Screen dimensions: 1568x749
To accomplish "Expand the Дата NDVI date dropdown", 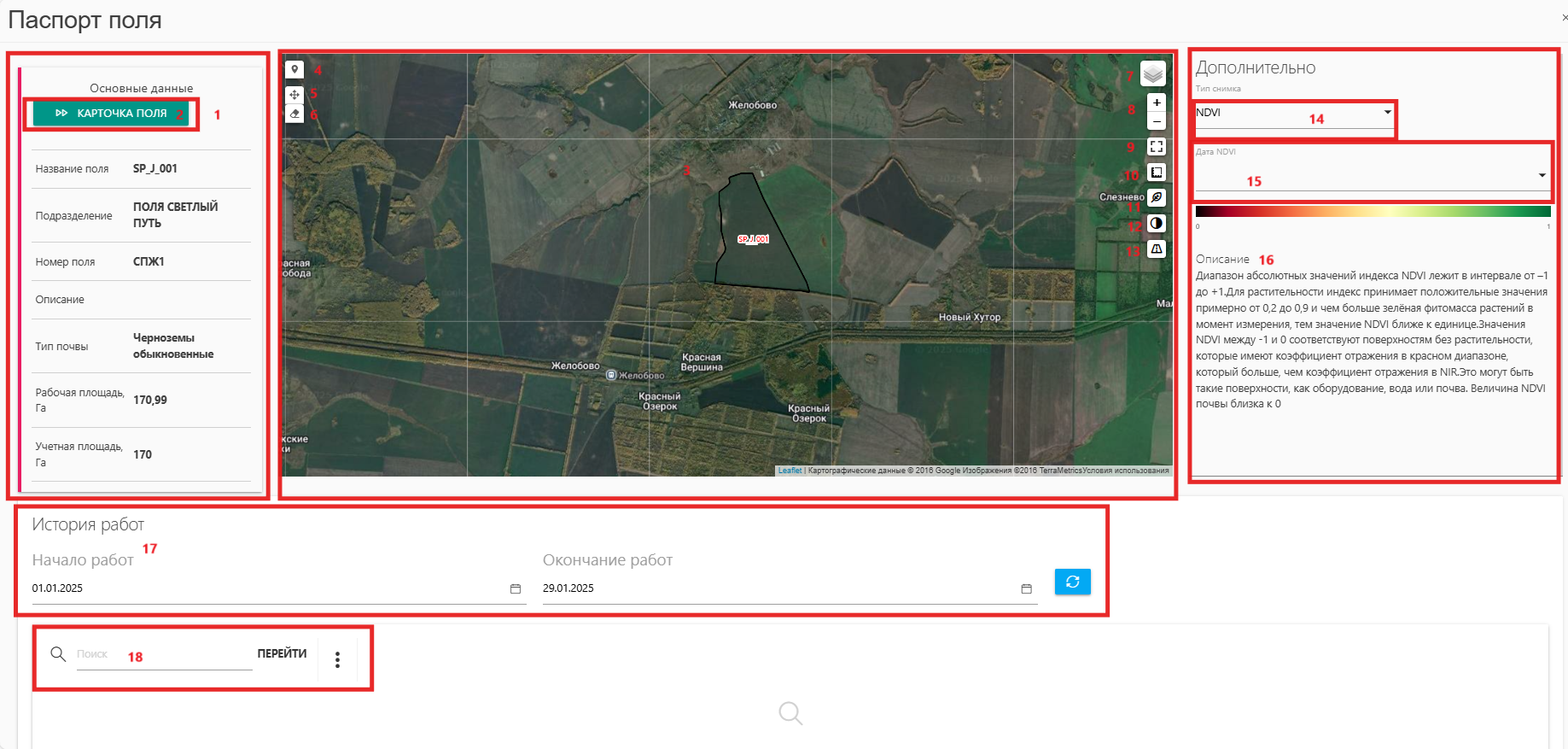I will click(1371, 175).
